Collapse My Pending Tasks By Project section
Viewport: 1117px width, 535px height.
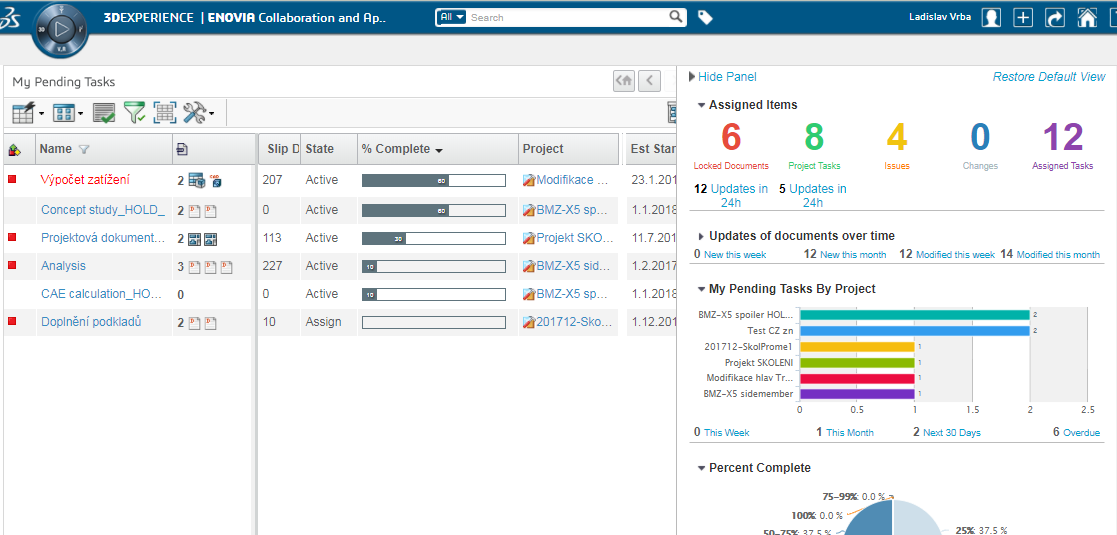click(x=702, y=289)
